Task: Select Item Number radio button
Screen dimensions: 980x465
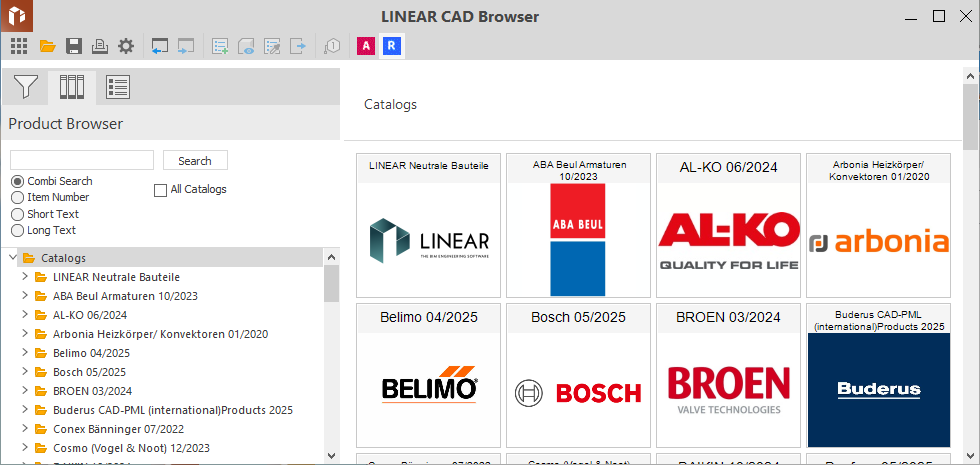Action: [18, 198]
